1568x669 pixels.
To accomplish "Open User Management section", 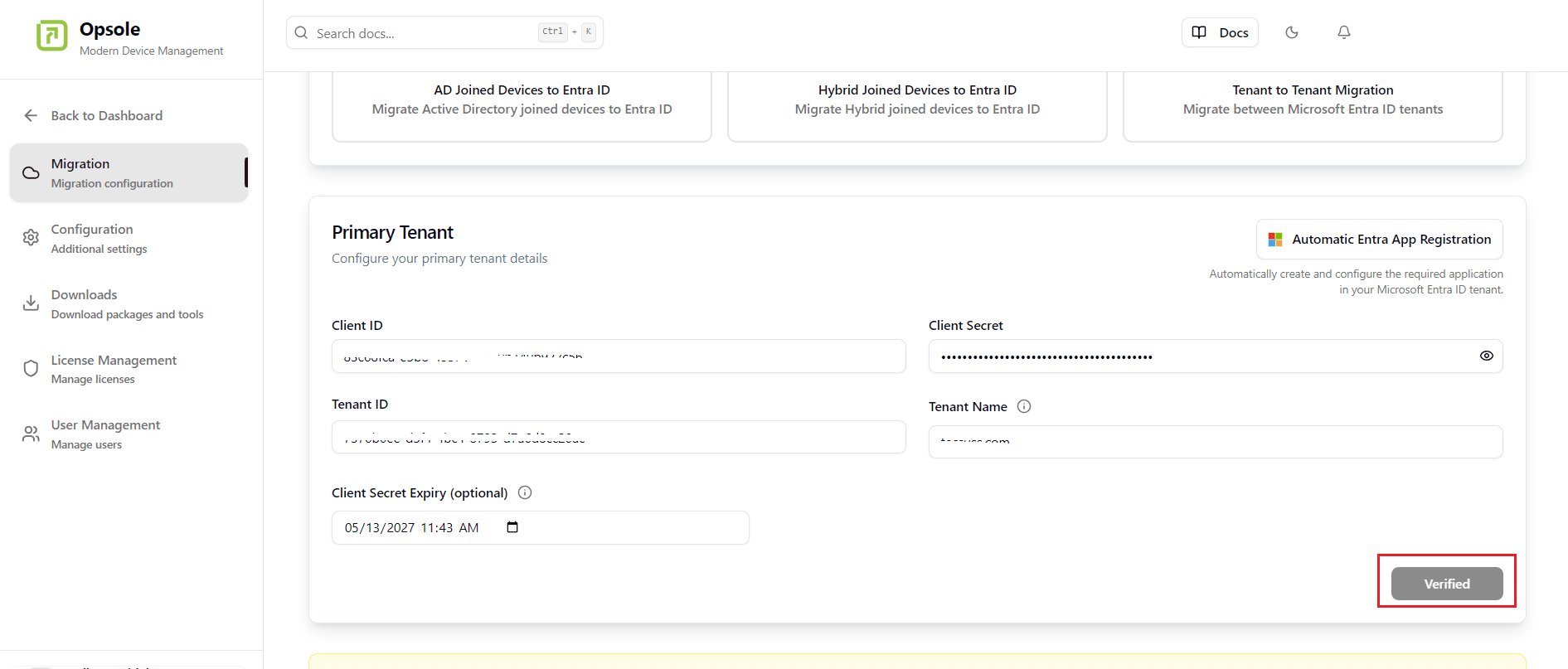I will [129, 434].
